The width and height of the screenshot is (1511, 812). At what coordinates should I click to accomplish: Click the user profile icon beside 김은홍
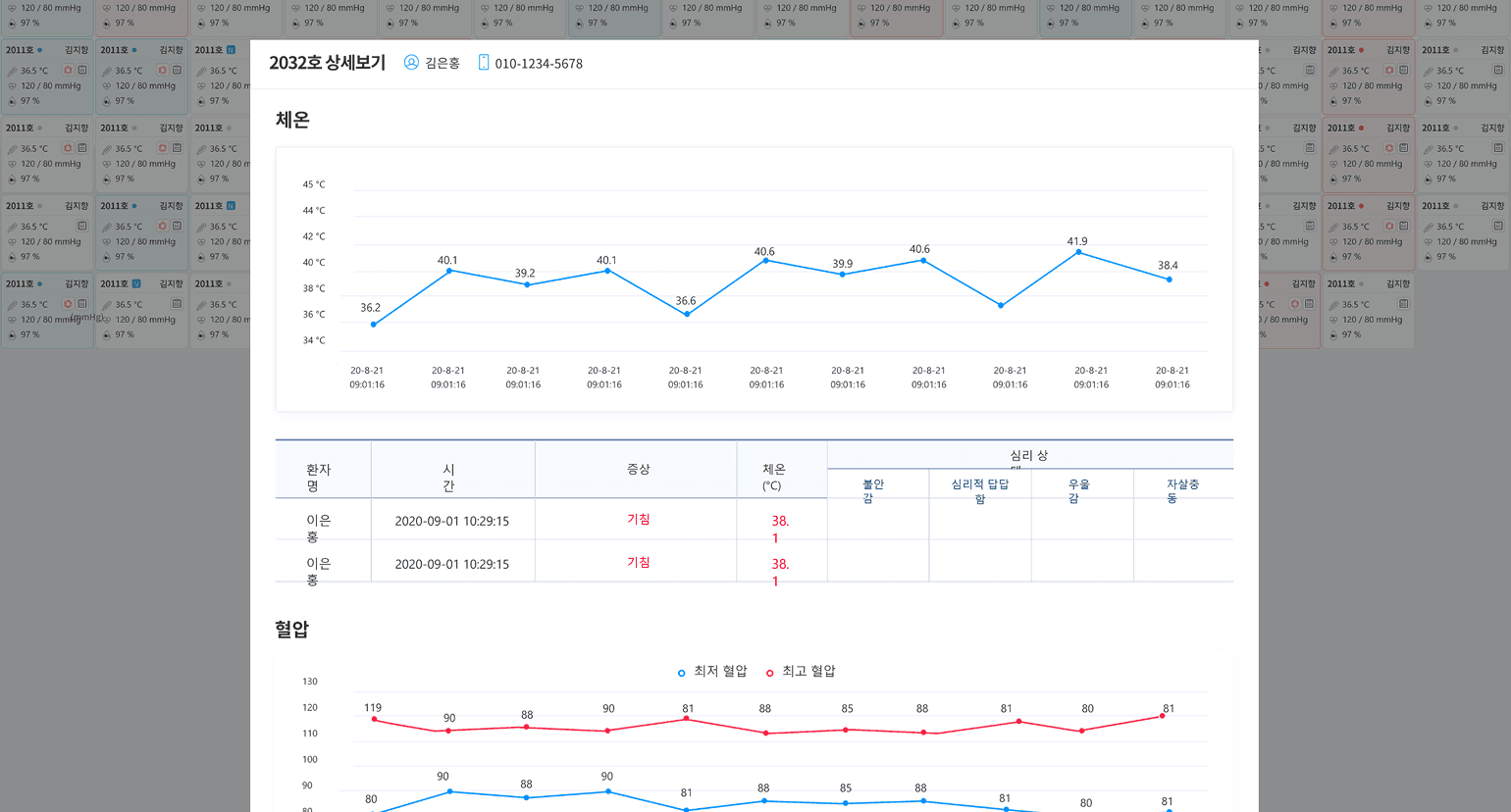[411, 63]
